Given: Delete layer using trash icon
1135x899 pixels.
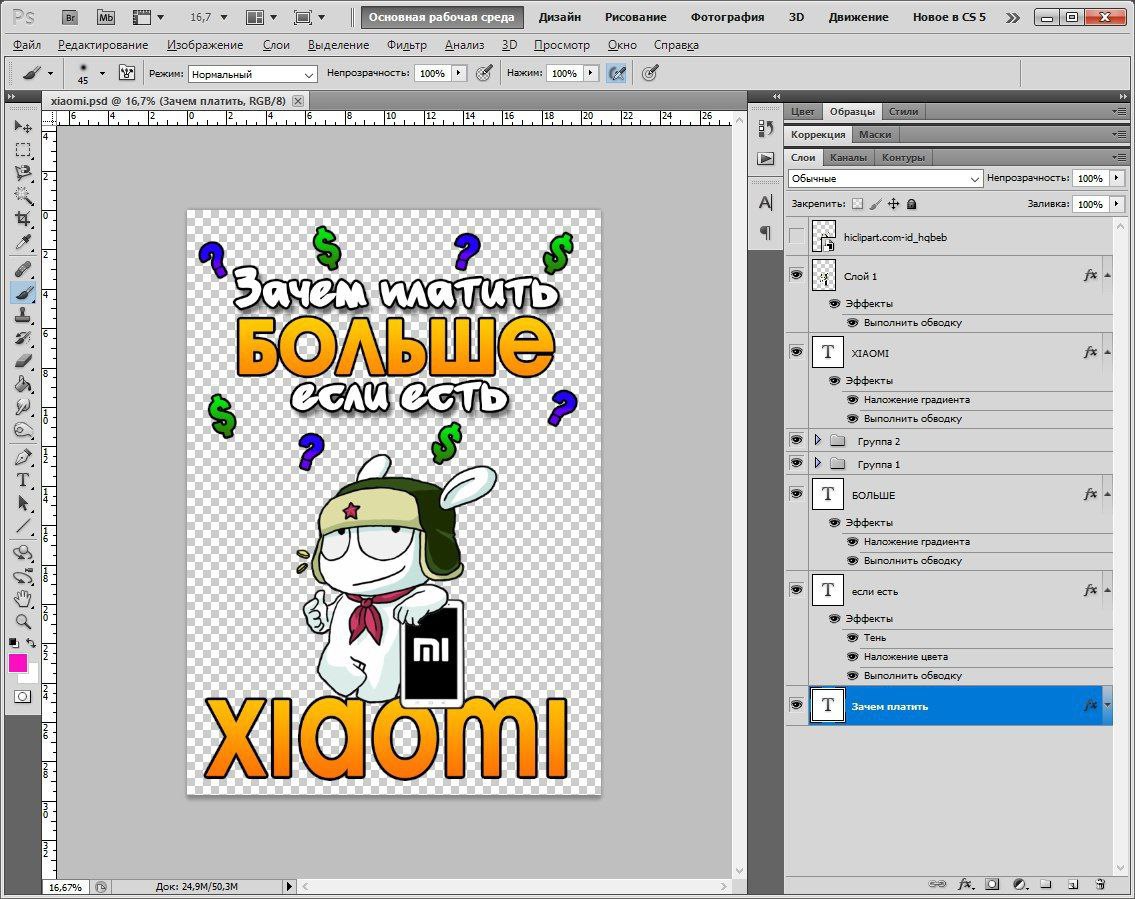Looking at the screenshot, I should coord(1100,884).
